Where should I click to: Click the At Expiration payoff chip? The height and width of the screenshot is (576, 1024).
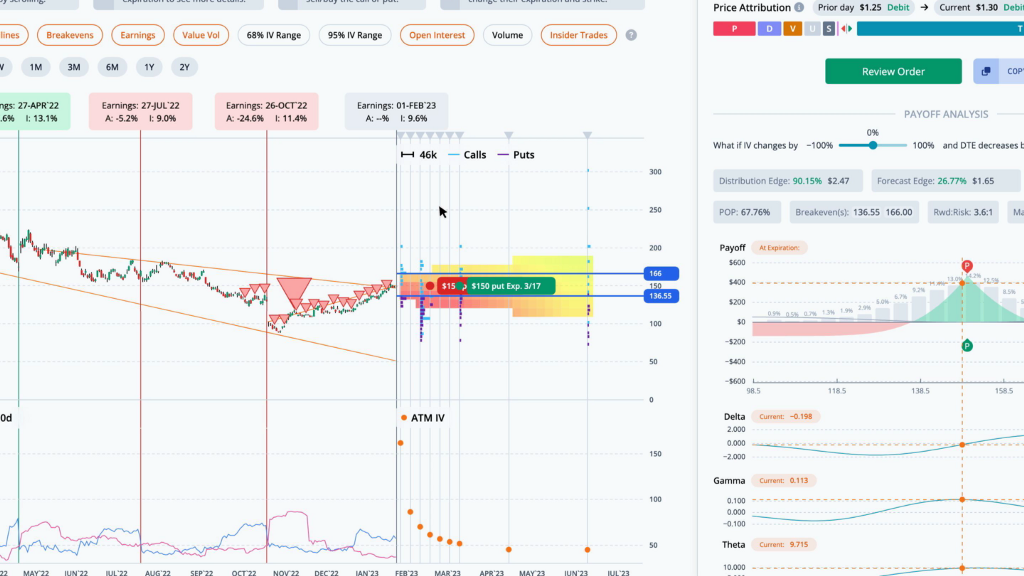click(x=779, y=248)
